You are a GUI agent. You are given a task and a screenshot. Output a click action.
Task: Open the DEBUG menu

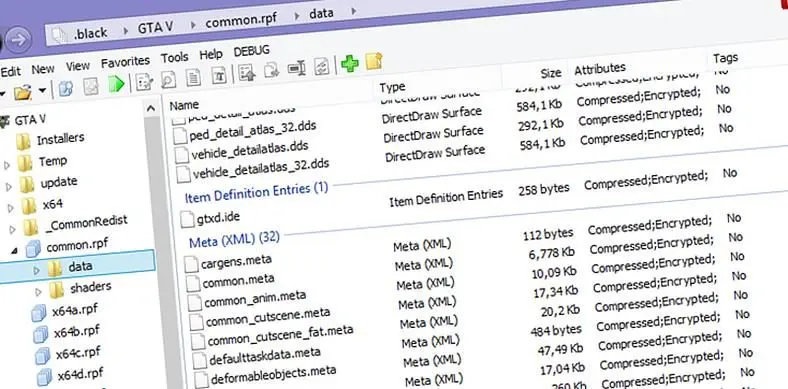251,51
